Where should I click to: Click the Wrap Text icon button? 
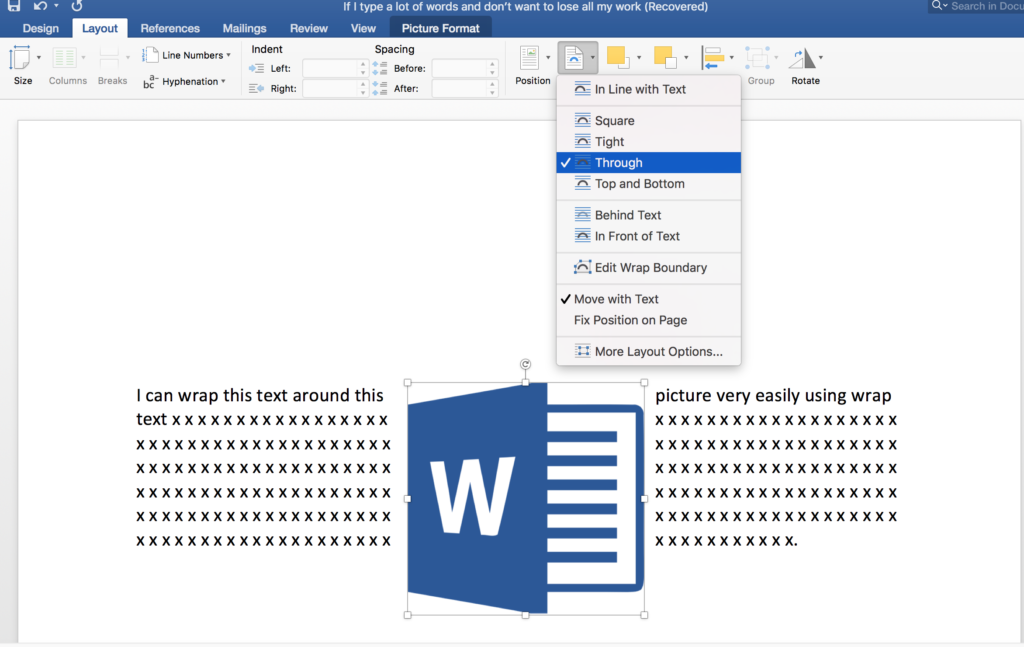573,57
